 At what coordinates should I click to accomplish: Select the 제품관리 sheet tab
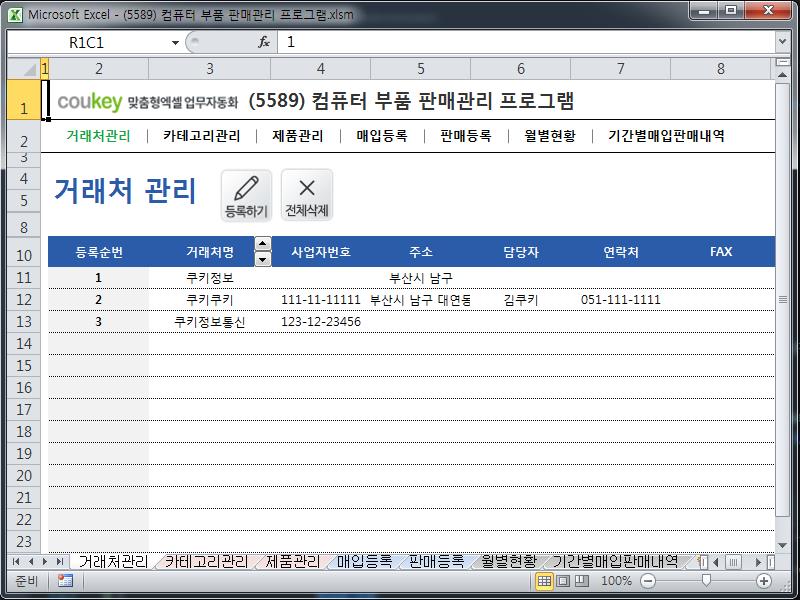click(x=293, y=562)
